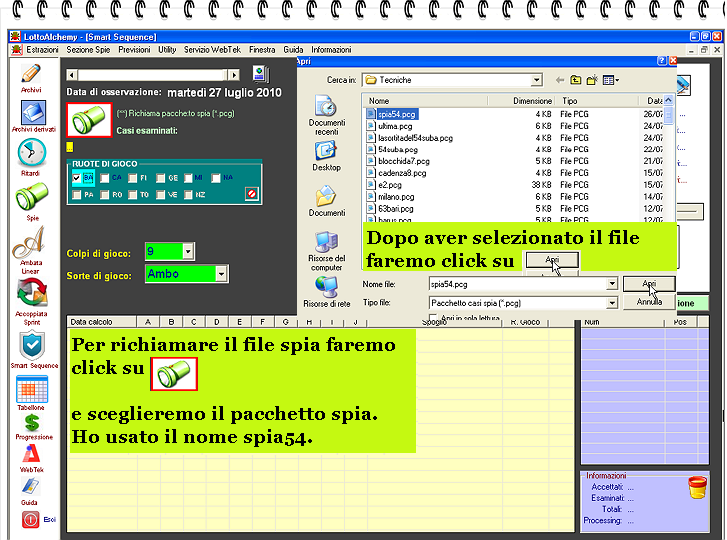Image resolution: width=727 pixels, height=540 pixels.
Task: Check the MI wheel checkbox
Action: pyautogui.click(x=188, y=178)
